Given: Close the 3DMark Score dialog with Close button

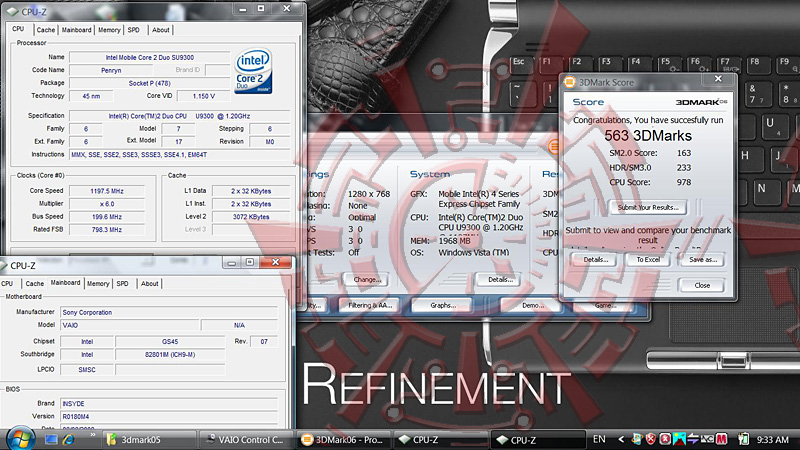Looking at the screenshot, I should click(x=702, y=286).
